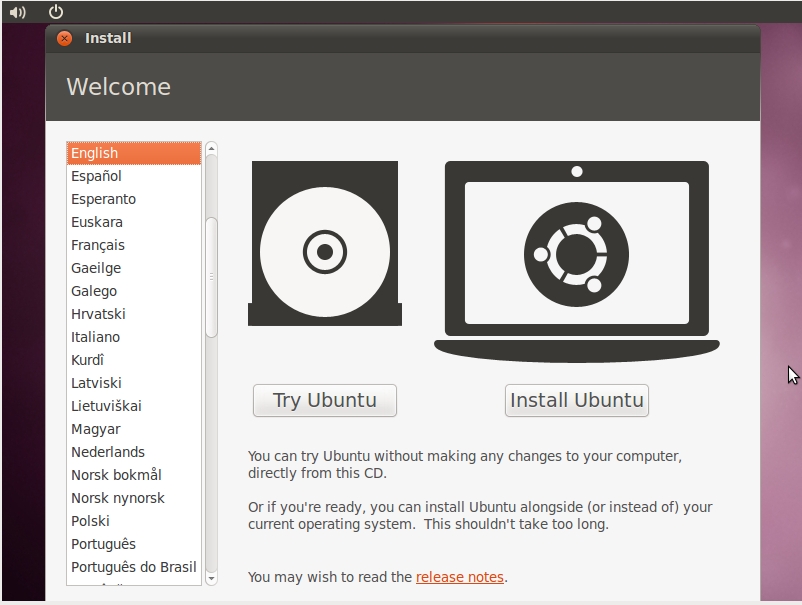Select Latviski language
Viewport: 802px width, 605px height.
point(134,383)
